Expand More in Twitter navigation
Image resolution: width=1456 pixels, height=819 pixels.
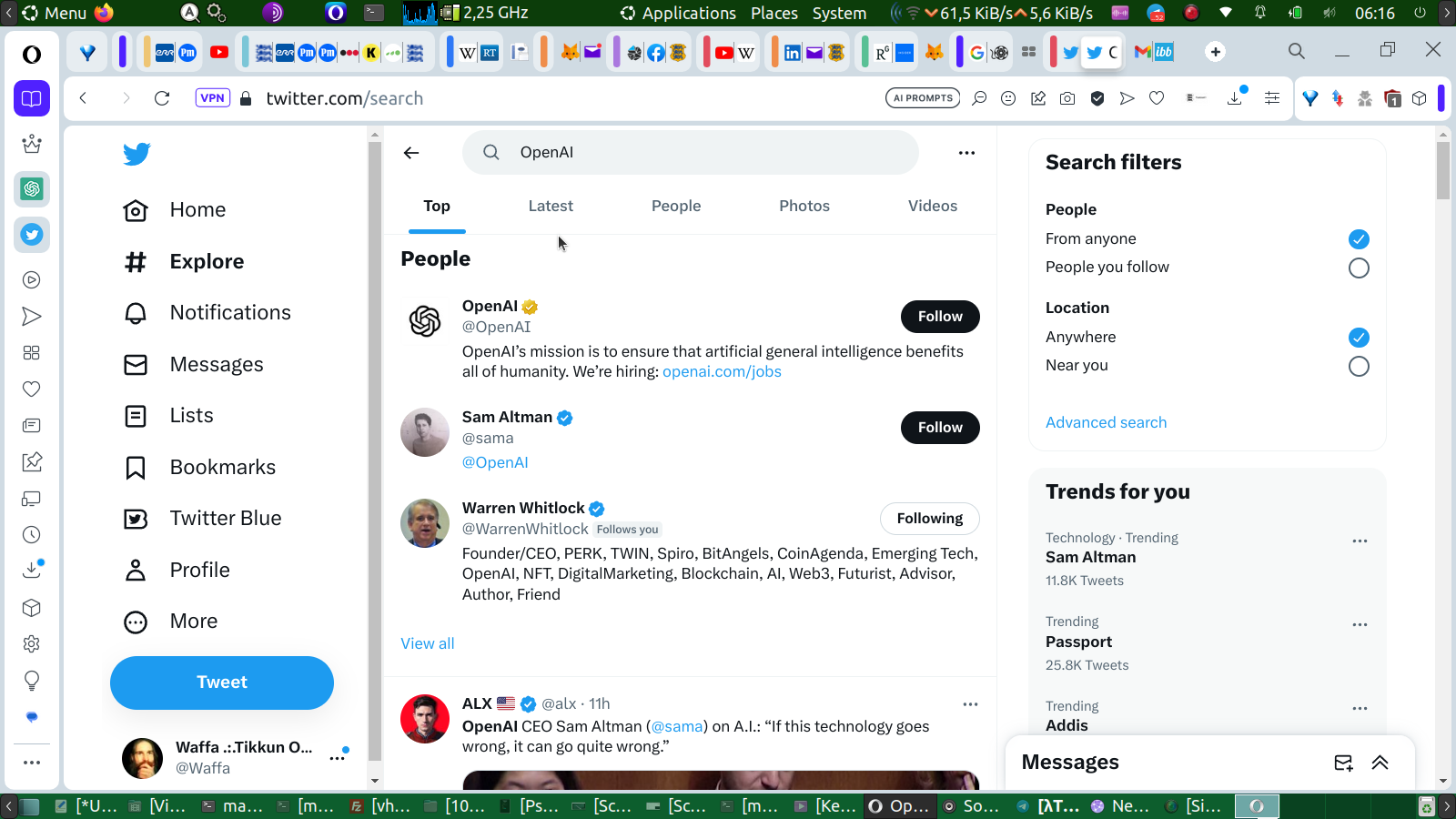pos(171,622)
